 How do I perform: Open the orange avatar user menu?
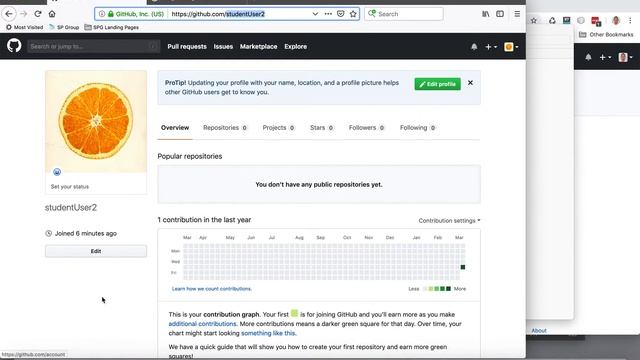click(x=511, y=47)
